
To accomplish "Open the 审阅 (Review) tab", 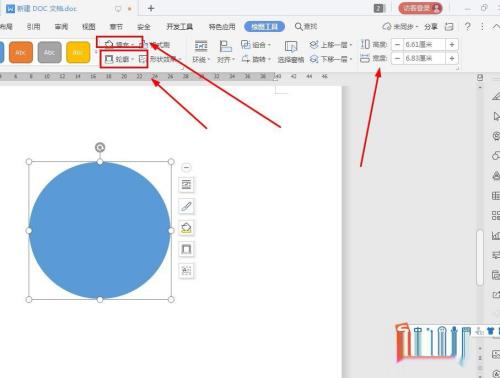I will click(61, 27).
